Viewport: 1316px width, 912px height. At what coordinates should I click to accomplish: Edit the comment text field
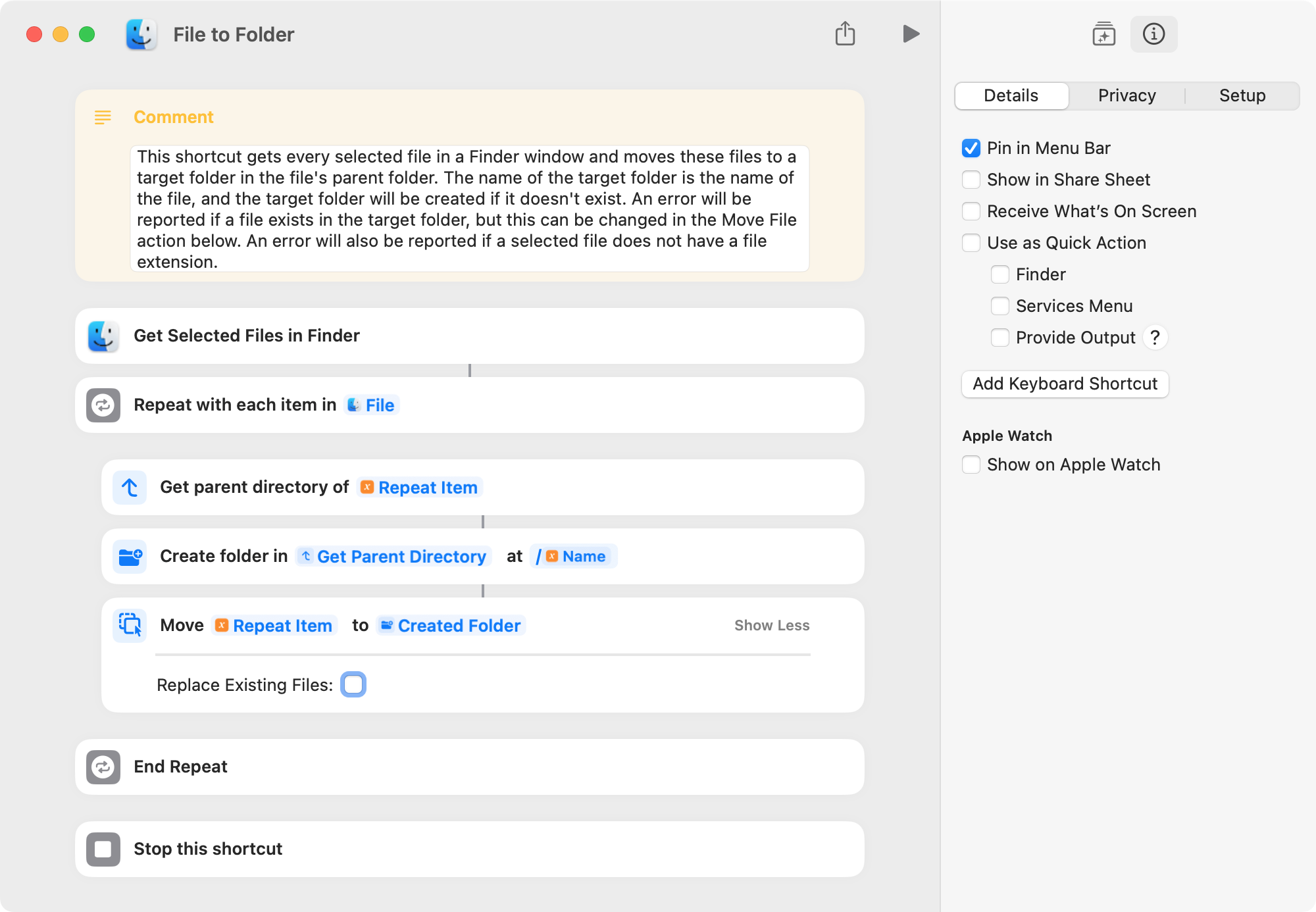pyautogui.click(x=470, y=209)
